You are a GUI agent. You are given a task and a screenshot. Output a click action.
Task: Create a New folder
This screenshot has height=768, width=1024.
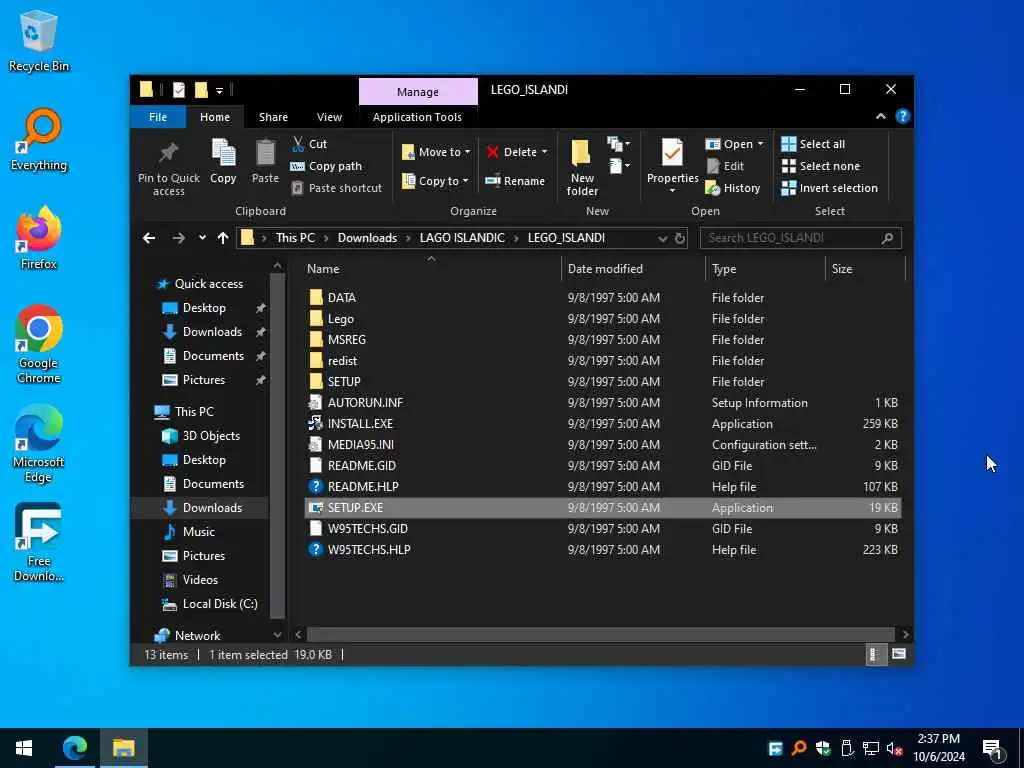coord(582,167)
